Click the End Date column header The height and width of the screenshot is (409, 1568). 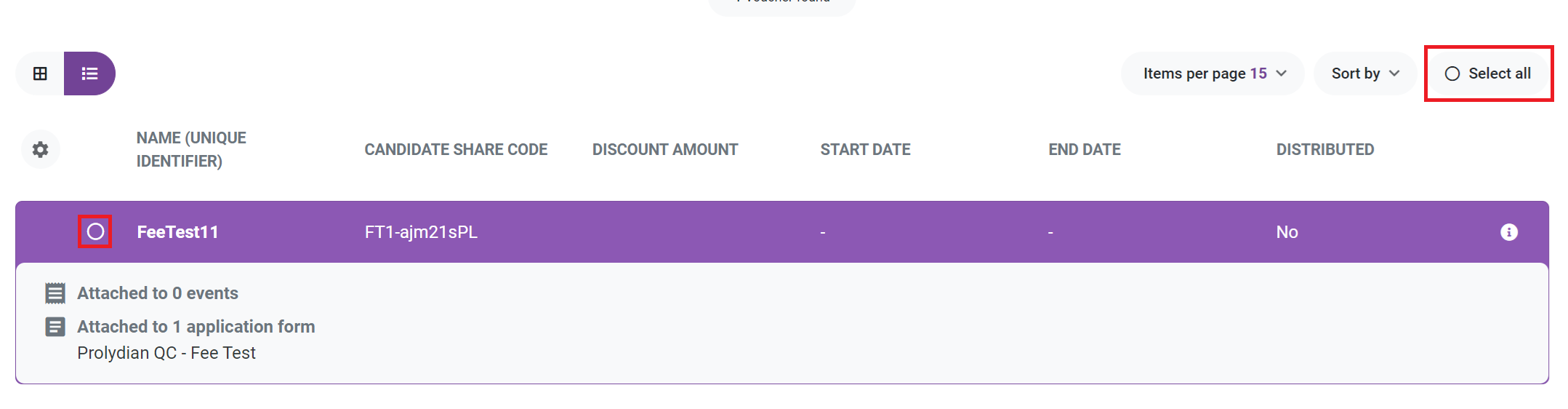click(1085, 149)
